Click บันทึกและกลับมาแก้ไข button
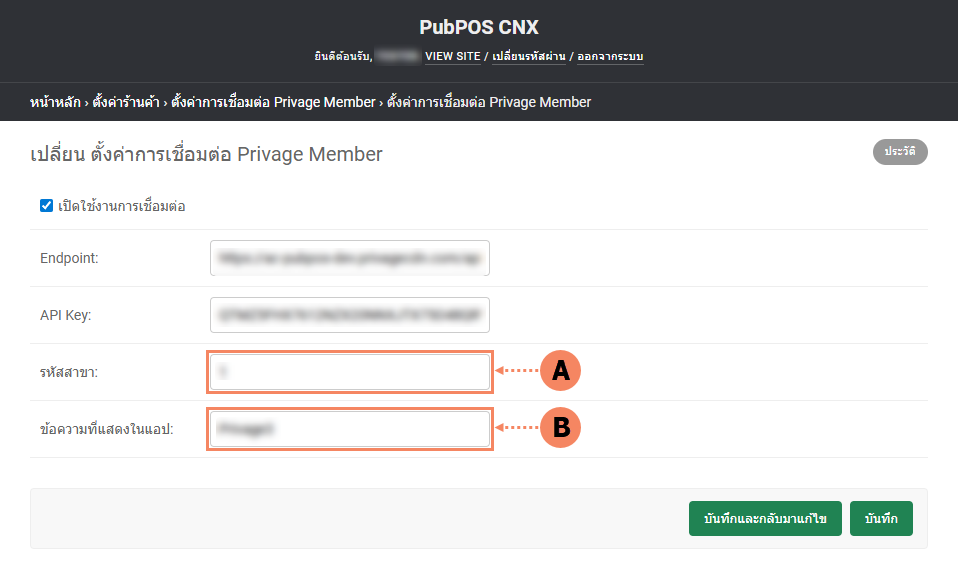958x585 pixels. tap(765, 519)
